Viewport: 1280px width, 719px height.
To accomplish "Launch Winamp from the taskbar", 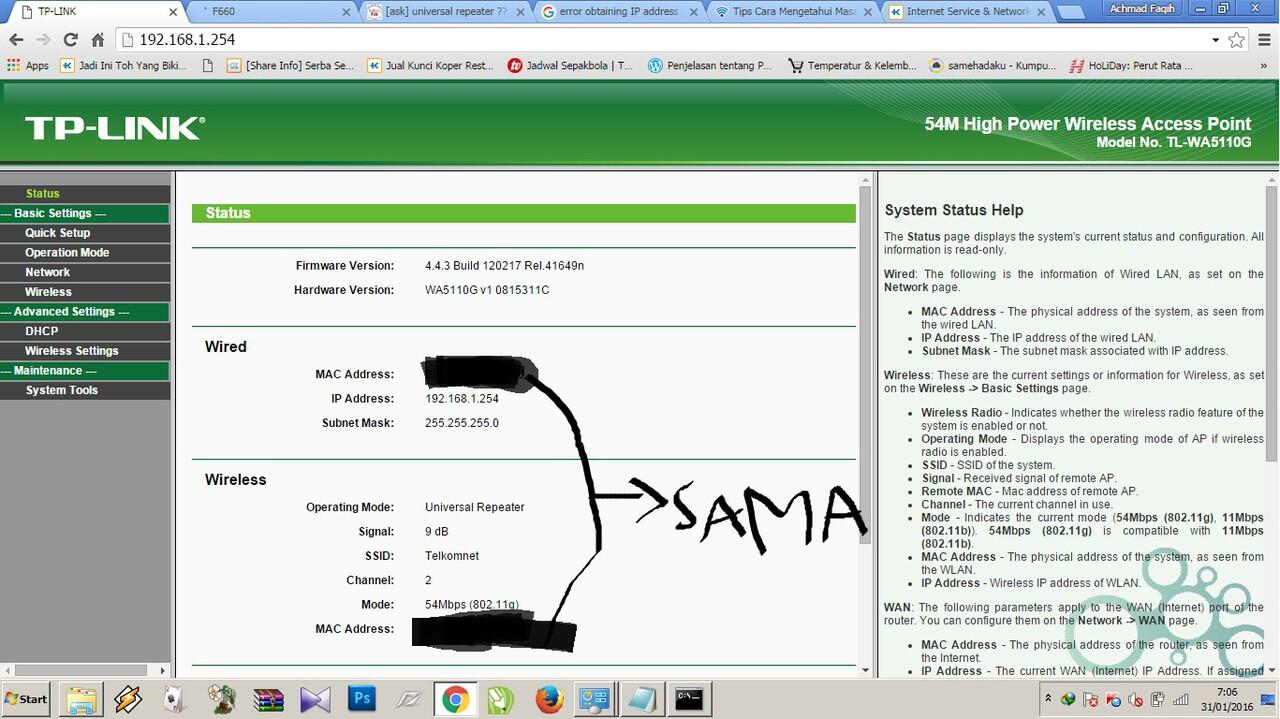I will click(x=128, y=699).
